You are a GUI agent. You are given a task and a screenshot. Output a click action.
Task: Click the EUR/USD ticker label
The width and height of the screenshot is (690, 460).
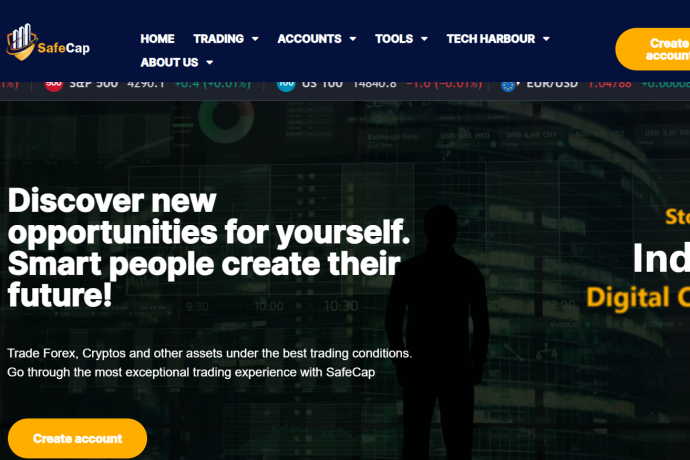pos(552,85)
